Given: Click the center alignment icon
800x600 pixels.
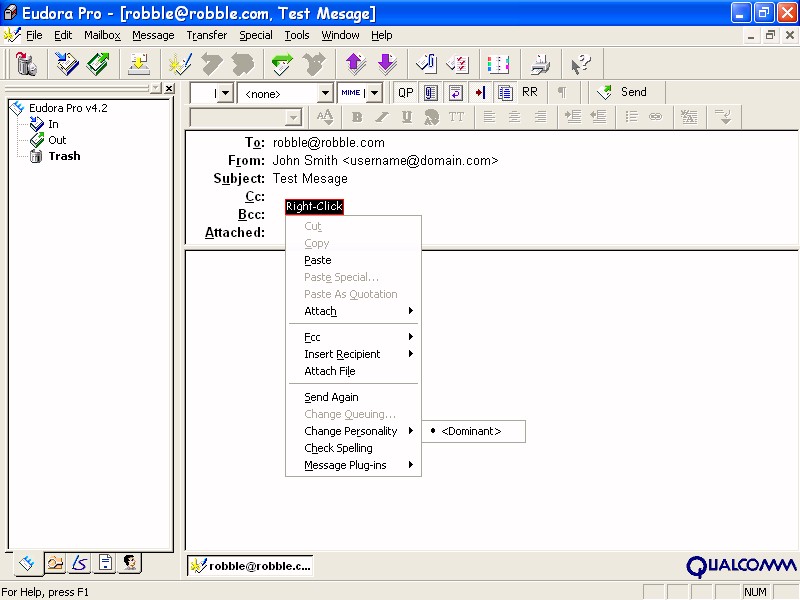Looking at the screenshot, I should [515, 117].
